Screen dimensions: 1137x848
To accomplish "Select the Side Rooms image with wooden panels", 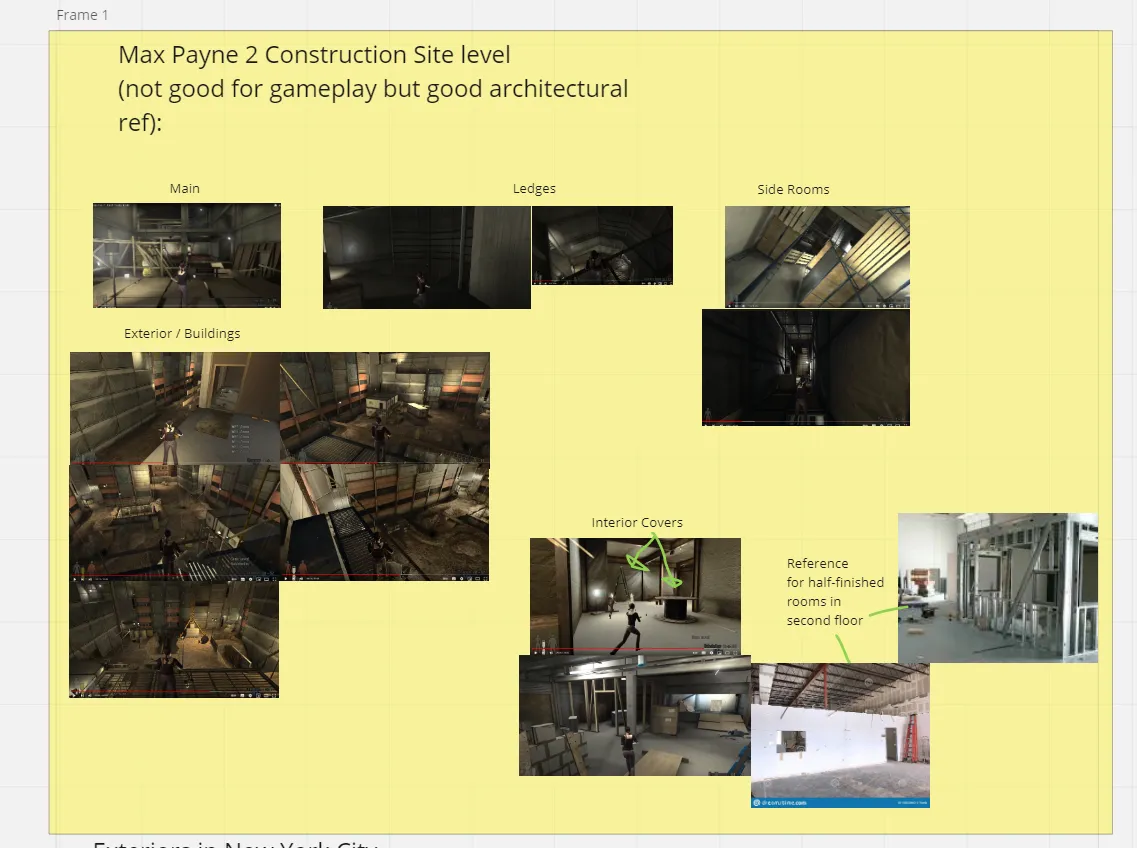I will click(x=817, y=257).
